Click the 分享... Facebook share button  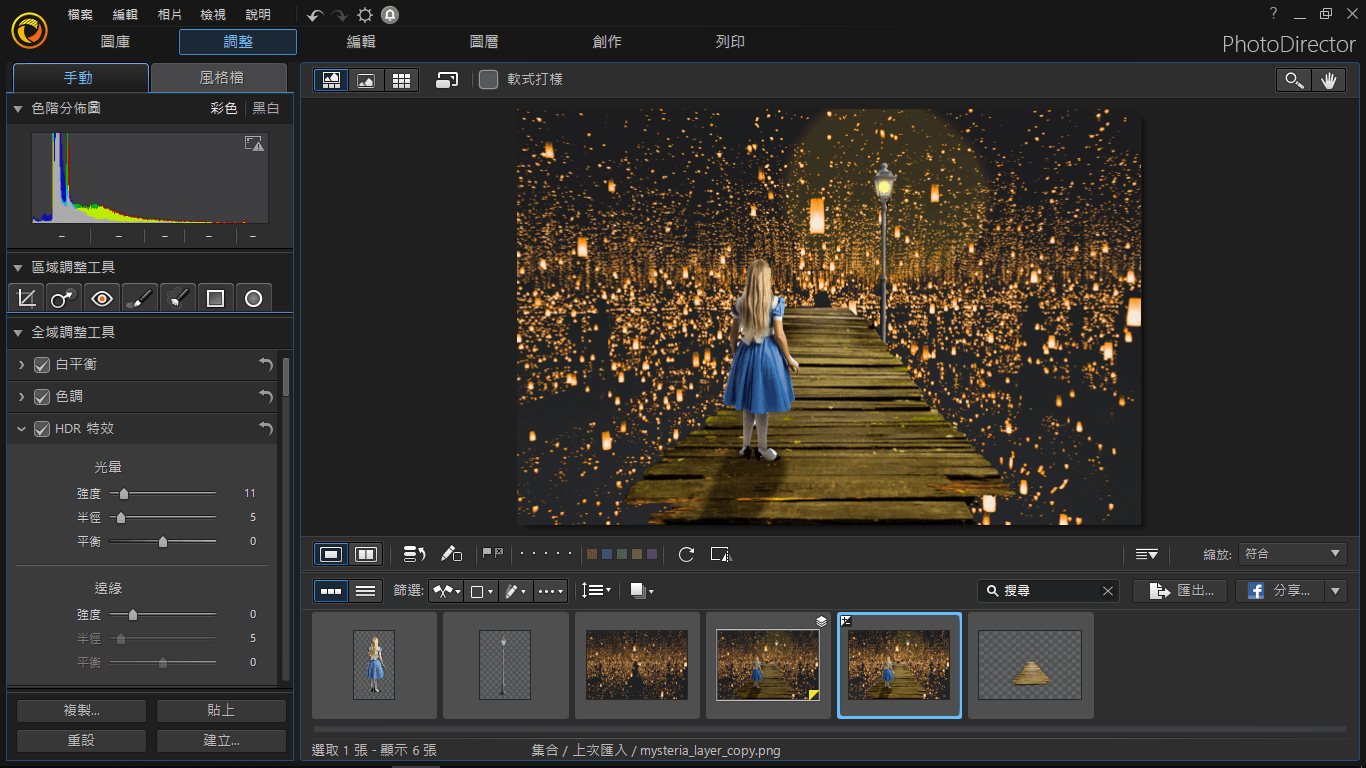tap(1280, 591)
